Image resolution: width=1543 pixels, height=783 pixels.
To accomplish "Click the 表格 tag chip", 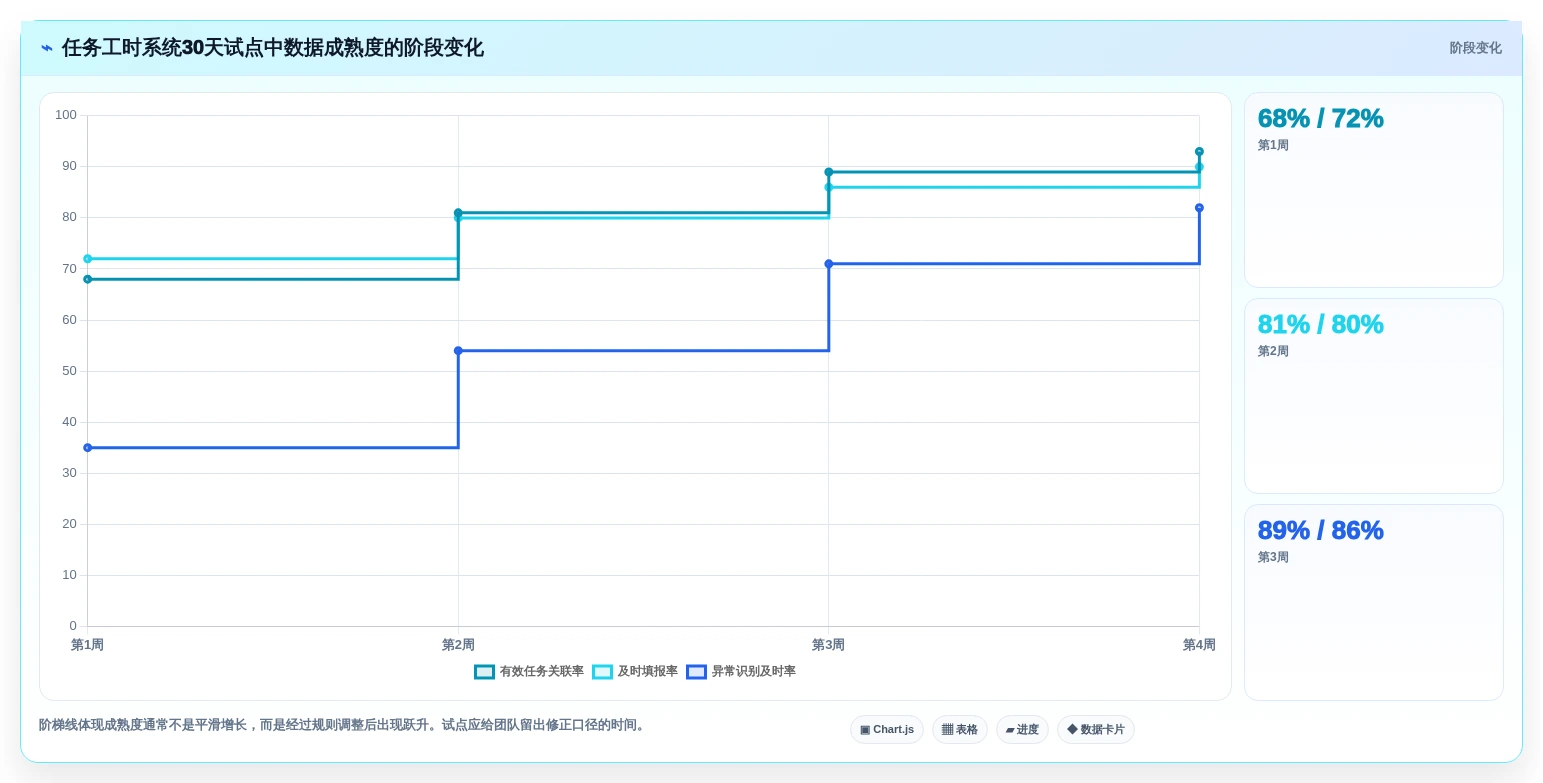I will pyautogui.click(x=960, y=730).
